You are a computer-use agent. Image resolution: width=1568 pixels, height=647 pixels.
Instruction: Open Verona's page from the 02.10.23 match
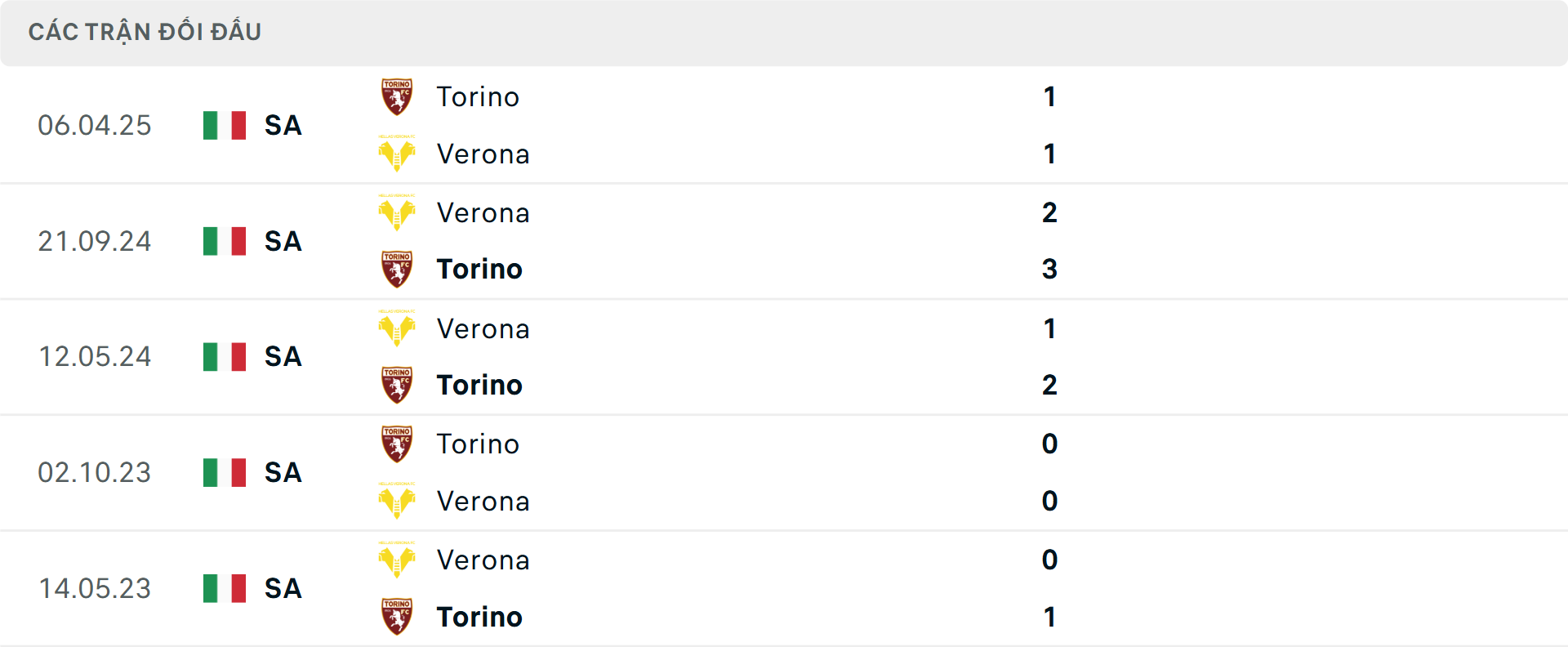[483, 502]
